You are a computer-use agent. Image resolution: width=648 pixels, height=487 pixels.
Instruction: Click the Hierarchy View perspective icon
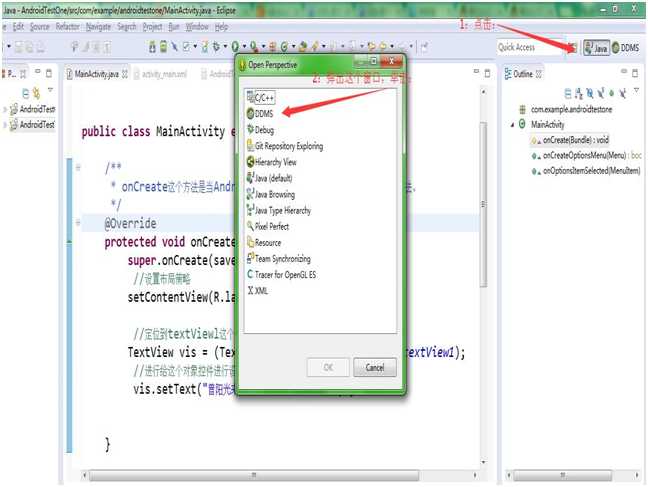pos(250,162)
